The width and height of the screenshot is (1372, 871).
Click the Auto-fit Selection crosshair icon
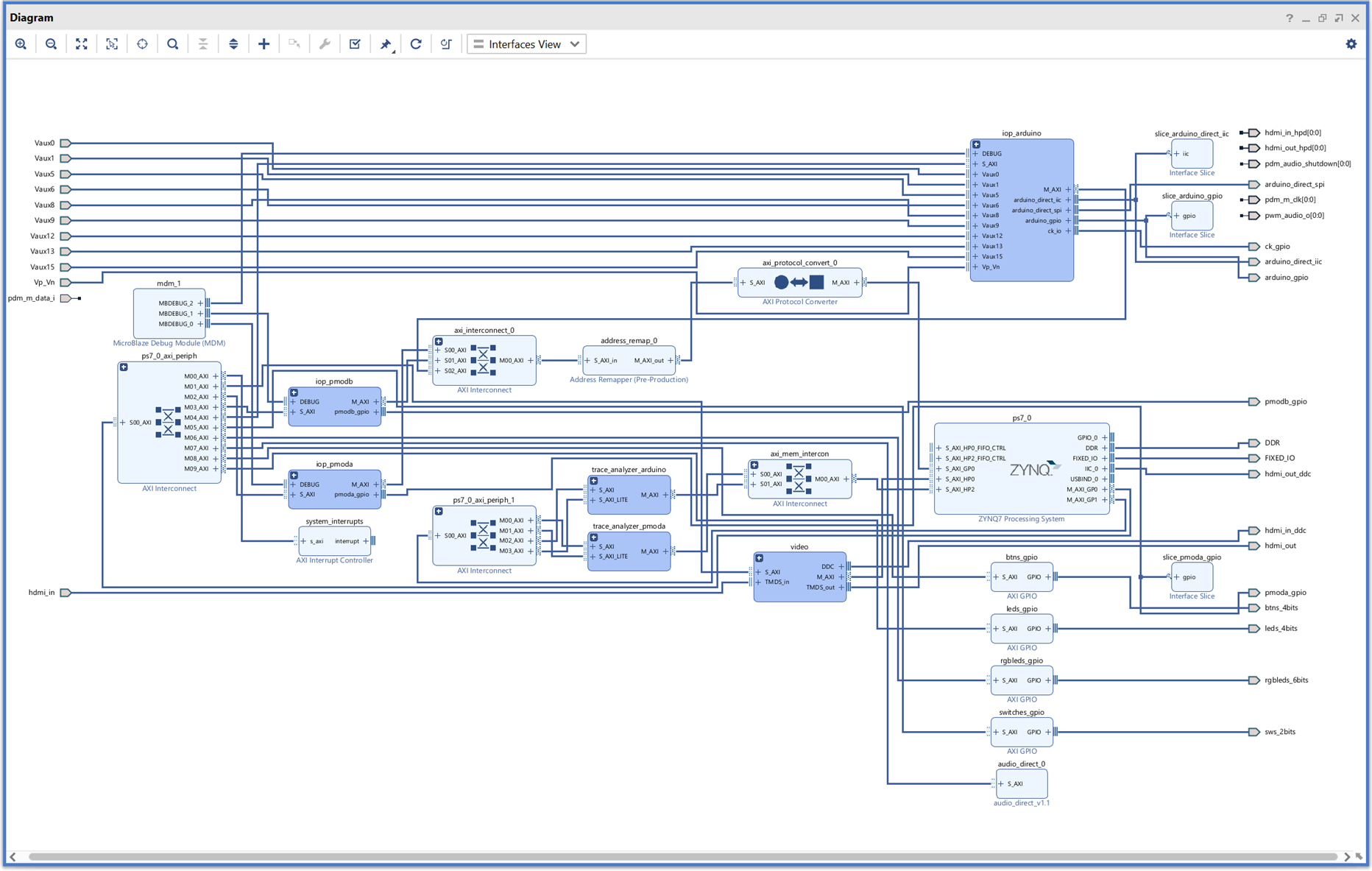142,44
